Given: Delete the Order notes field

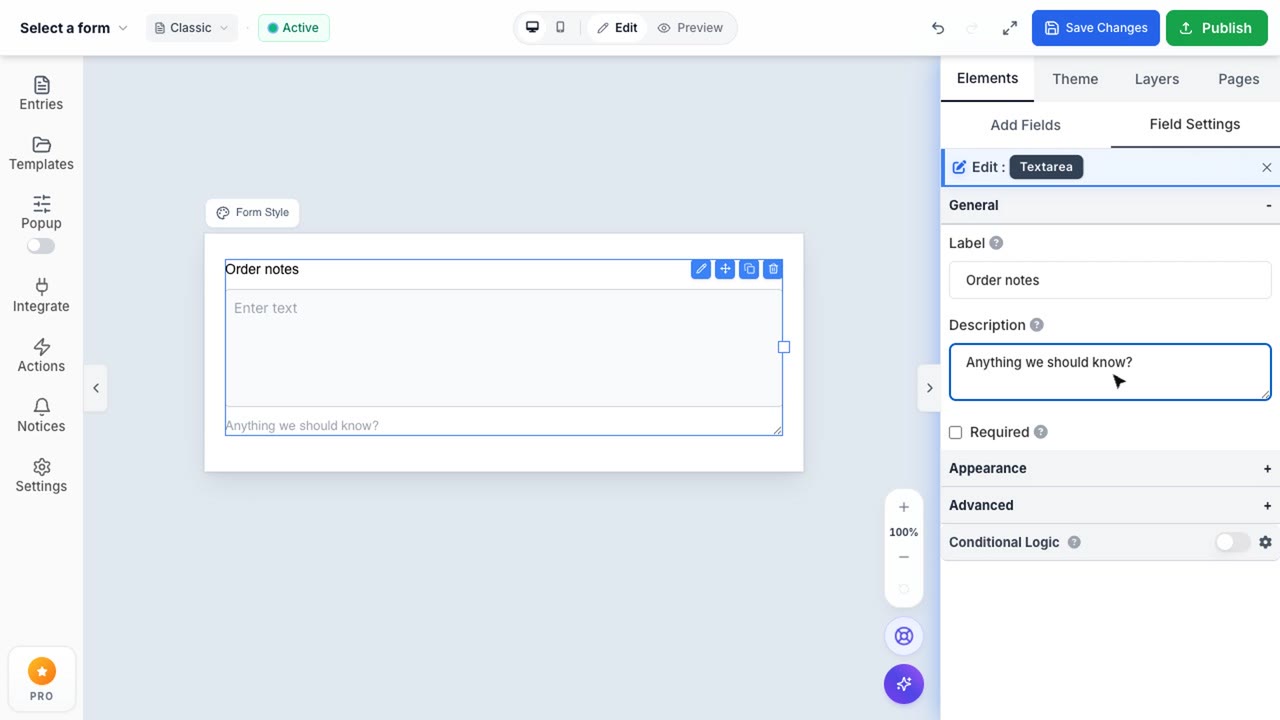Looking at the screenshot, I should [773, 269].
